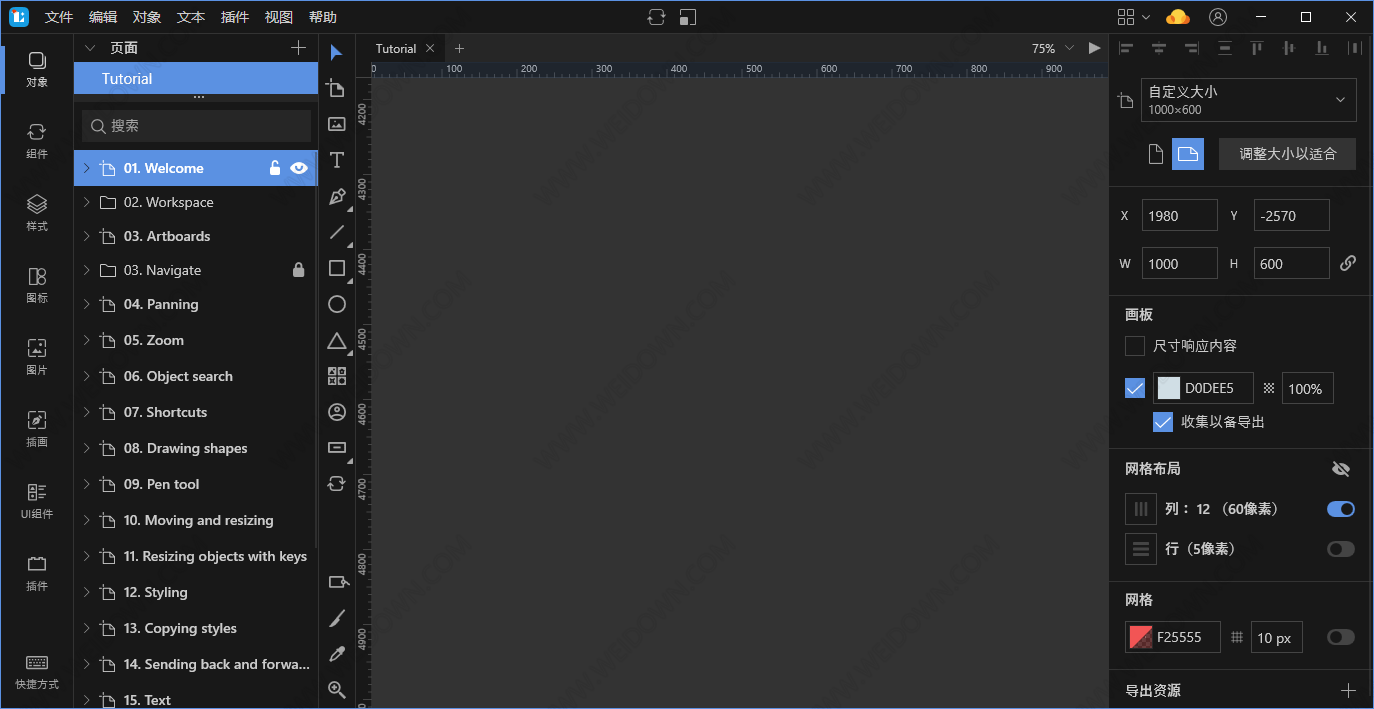
Task: Select the Eyedropper tool
Action: 337,654
